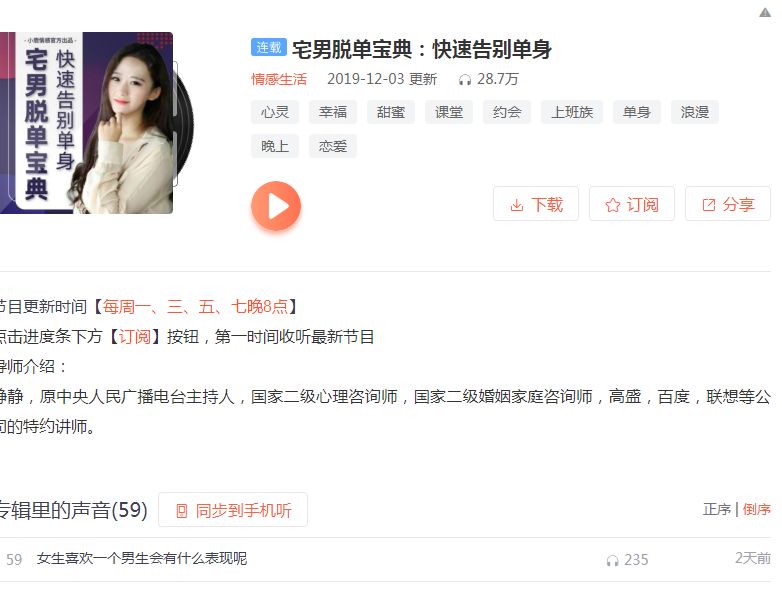Open the album cover thumbnail
The image size is (782, 595).
point(86,123)
